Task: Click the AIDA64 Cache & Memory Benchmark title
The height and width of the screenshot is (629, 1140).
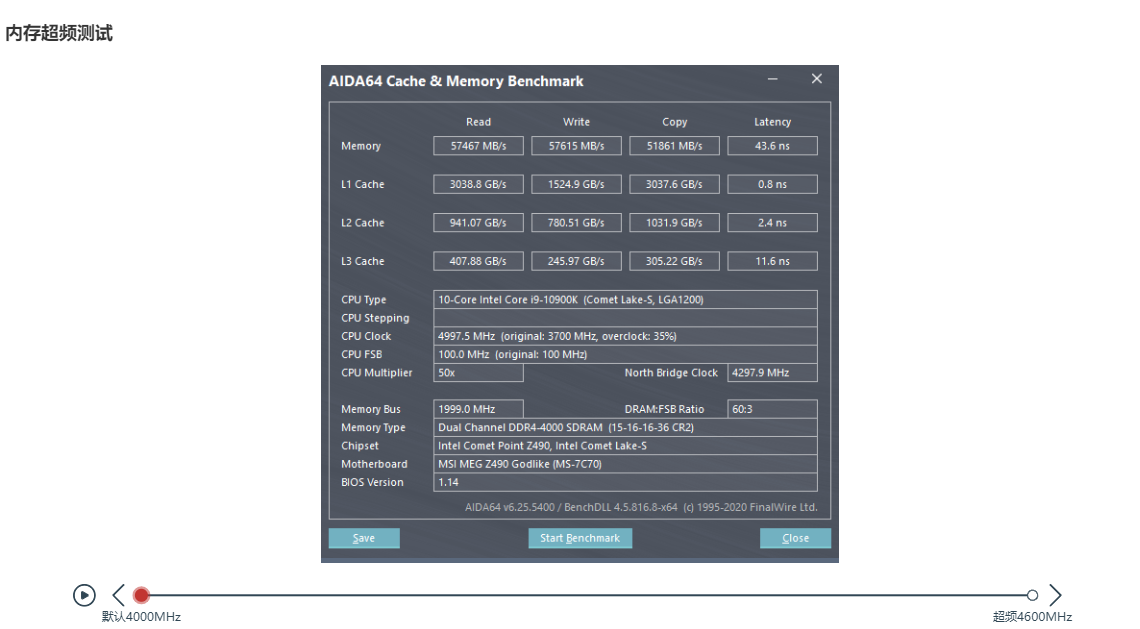Action: click(456, 81)
